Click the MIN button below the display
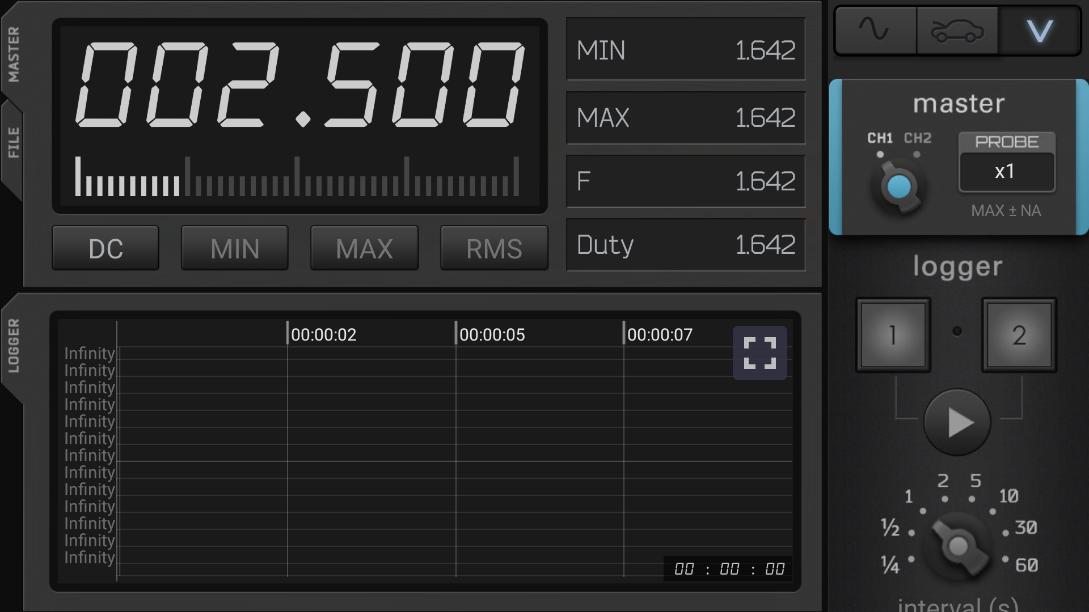The height and width of the screenshot is (612, 1089). (235, 248)
